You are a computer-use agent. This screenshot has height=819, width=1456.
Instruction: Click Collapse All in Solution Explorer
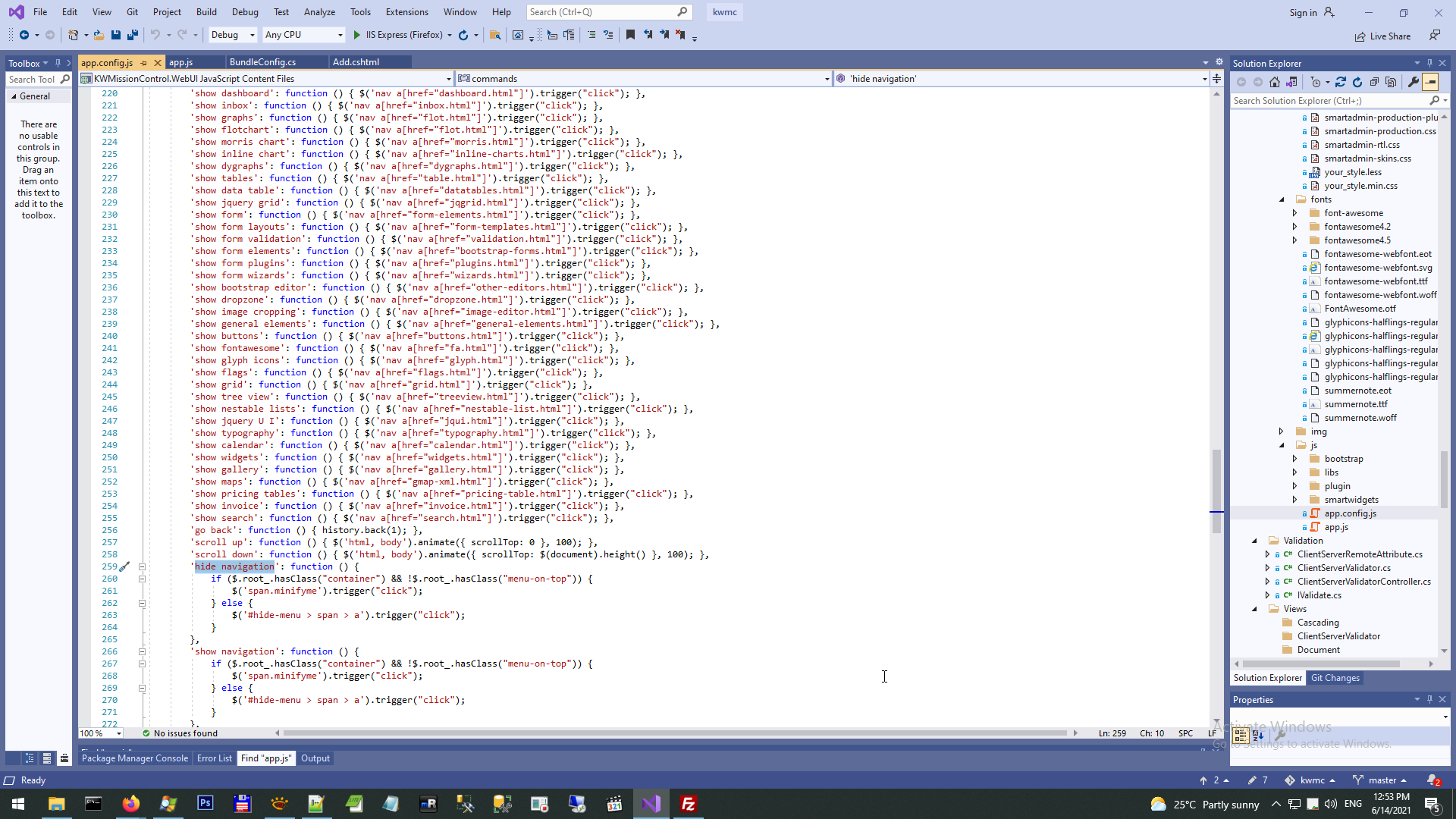coord(1374,82)
